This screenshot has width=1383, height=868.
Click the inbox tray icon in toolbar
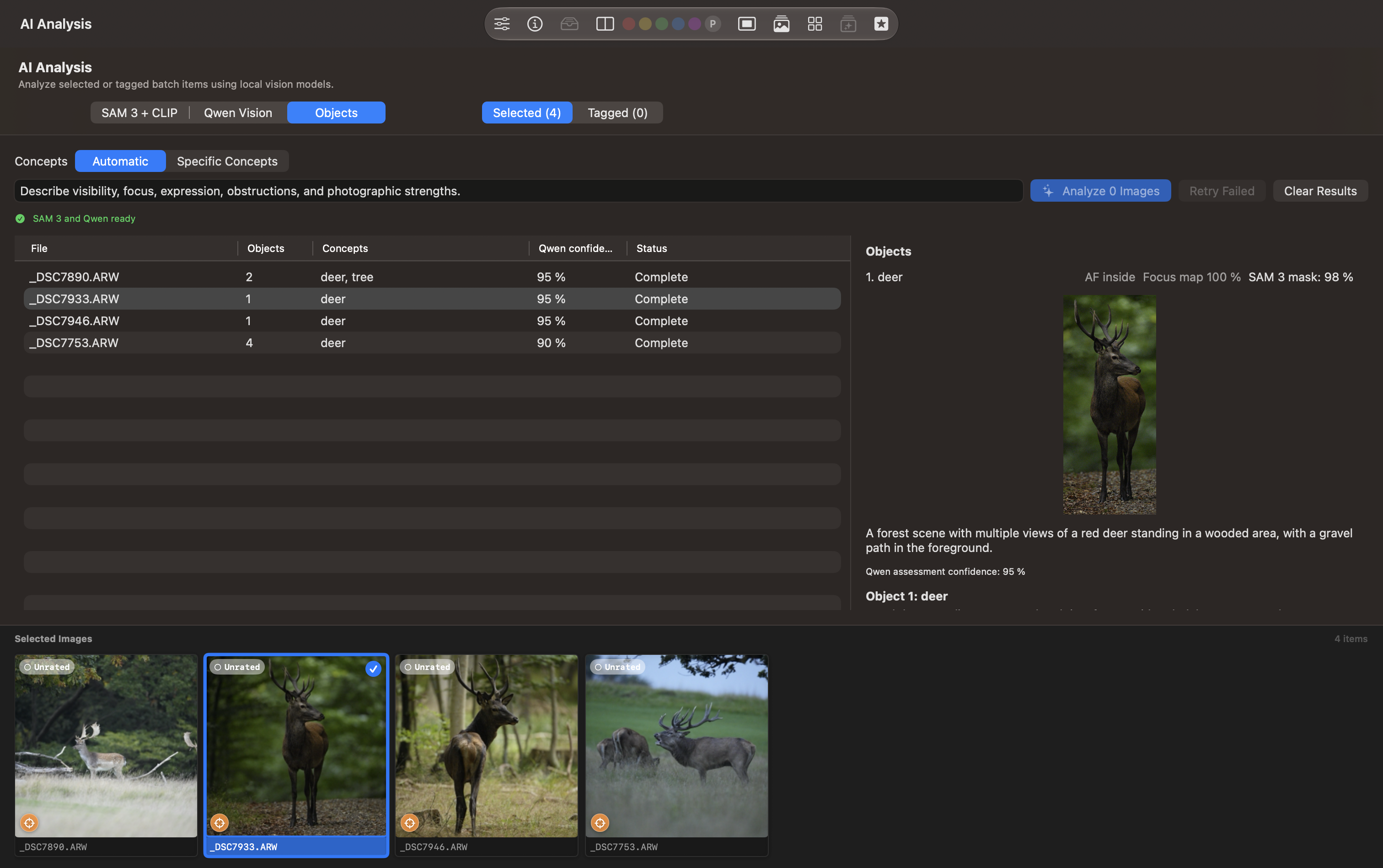569,23
